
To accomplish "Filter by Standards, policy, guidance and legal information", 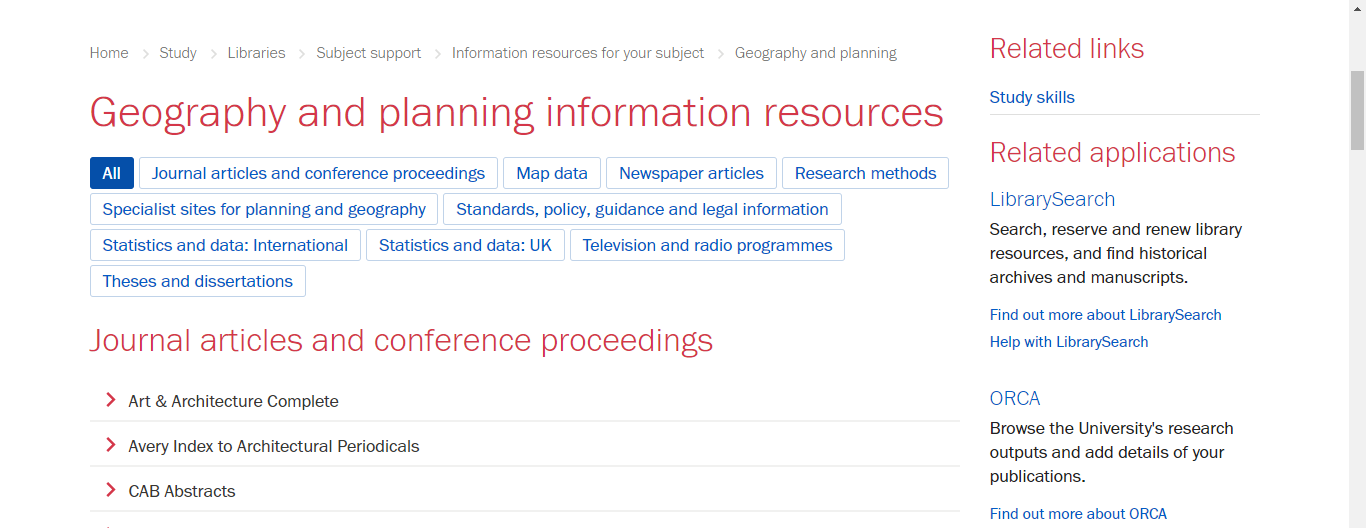I will [642, 209].
